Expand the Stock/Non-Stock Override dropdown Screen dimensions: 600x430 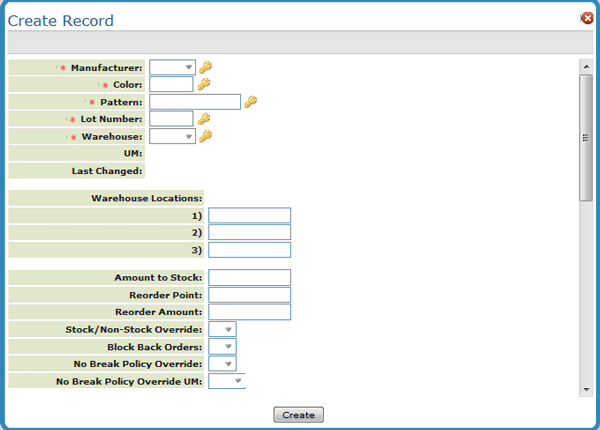222,329
